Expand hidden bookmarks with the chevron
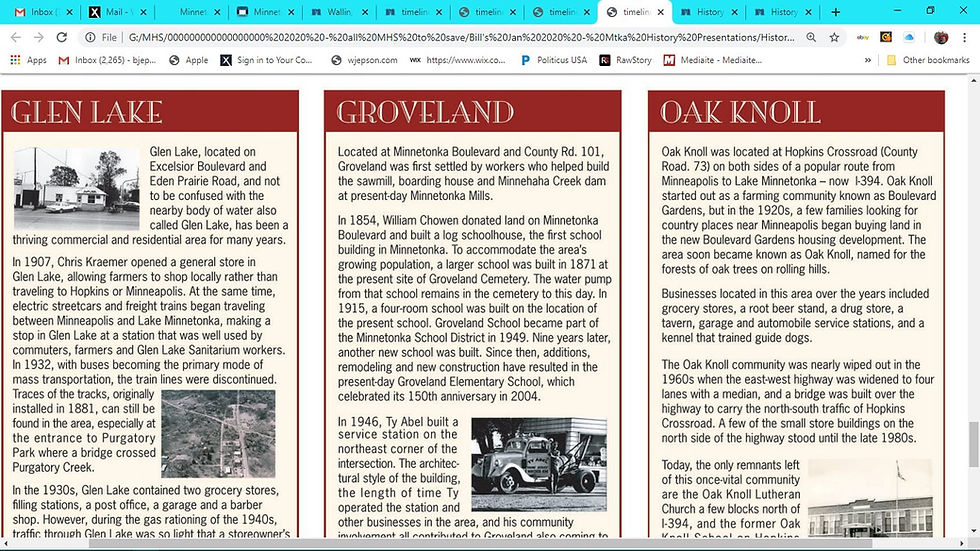 click(868, 60)
